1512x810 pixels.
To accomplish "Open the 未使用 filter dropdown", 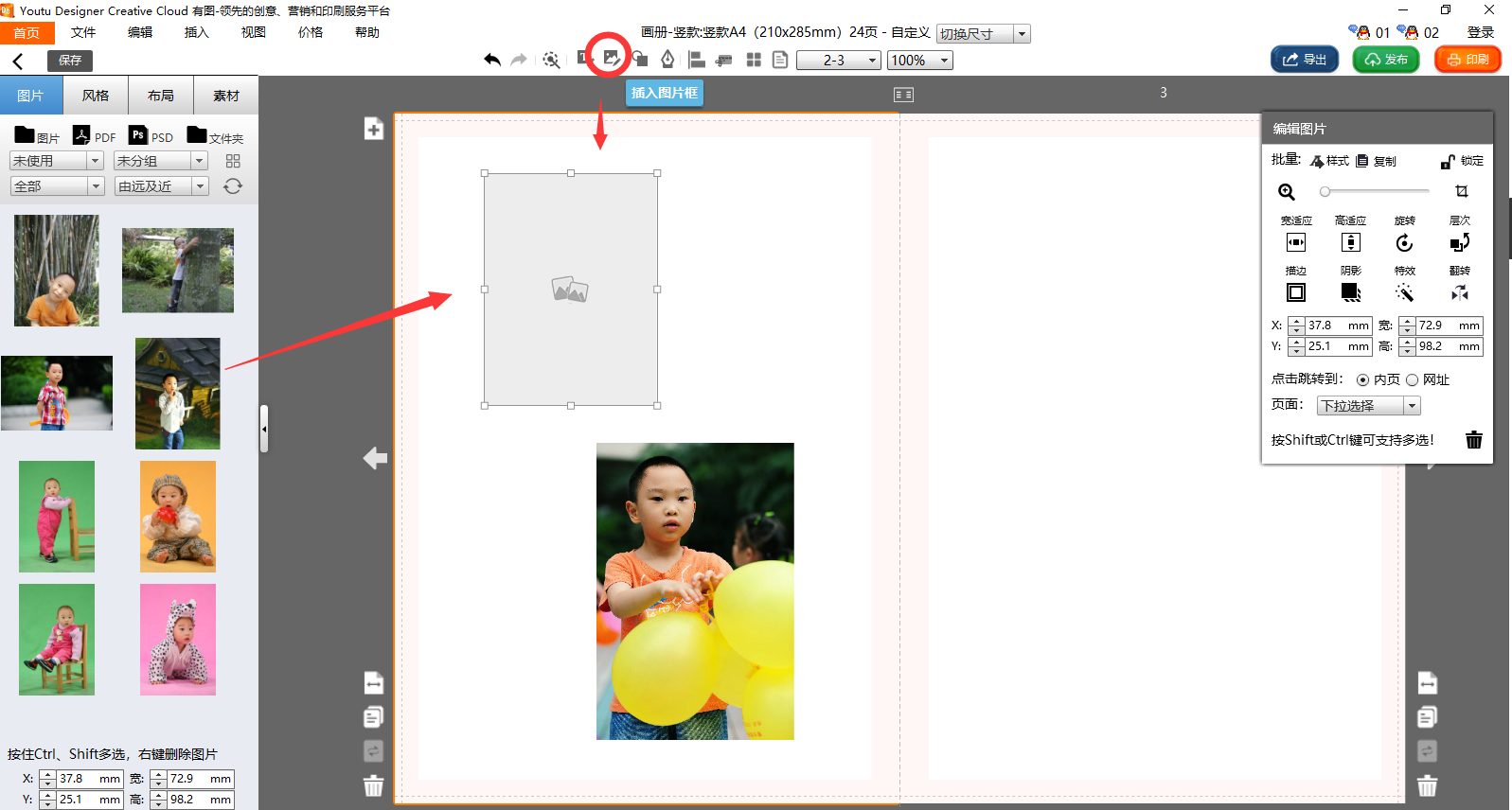I will (56, 161).
